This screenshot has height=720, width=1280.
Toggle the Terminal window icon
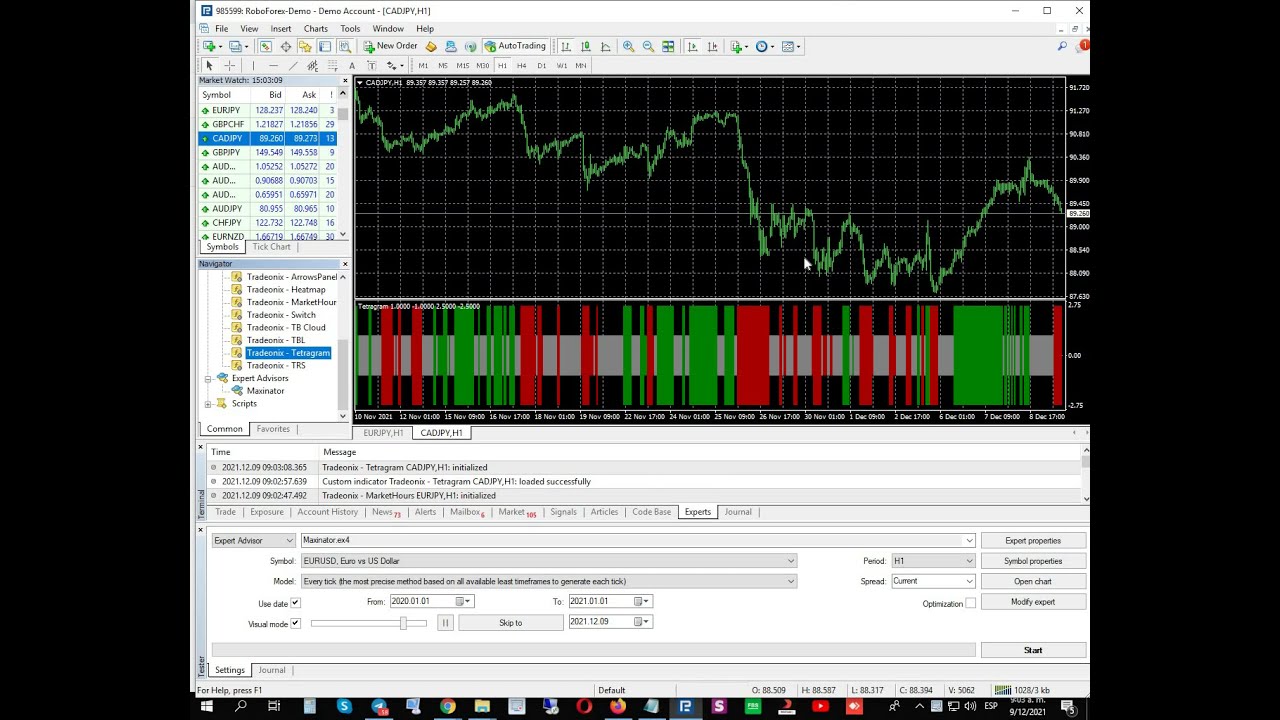pyautogui.click(x=325, y=46)
